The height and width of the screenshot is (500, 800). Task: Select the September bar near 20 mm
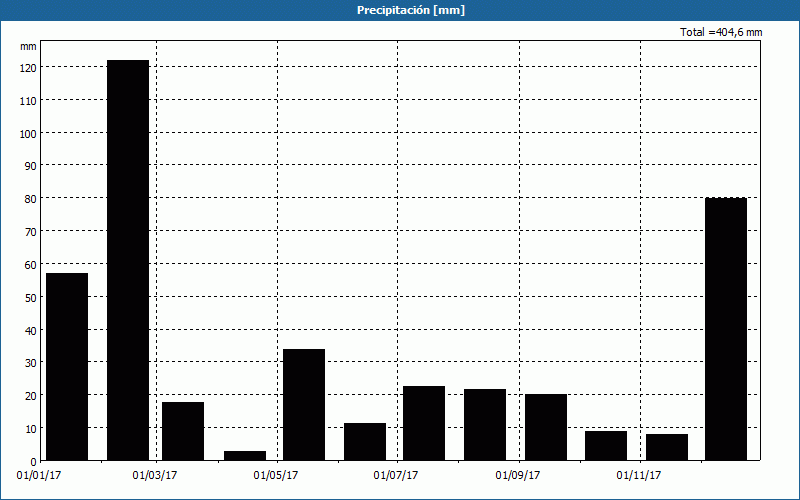[545, 427]
